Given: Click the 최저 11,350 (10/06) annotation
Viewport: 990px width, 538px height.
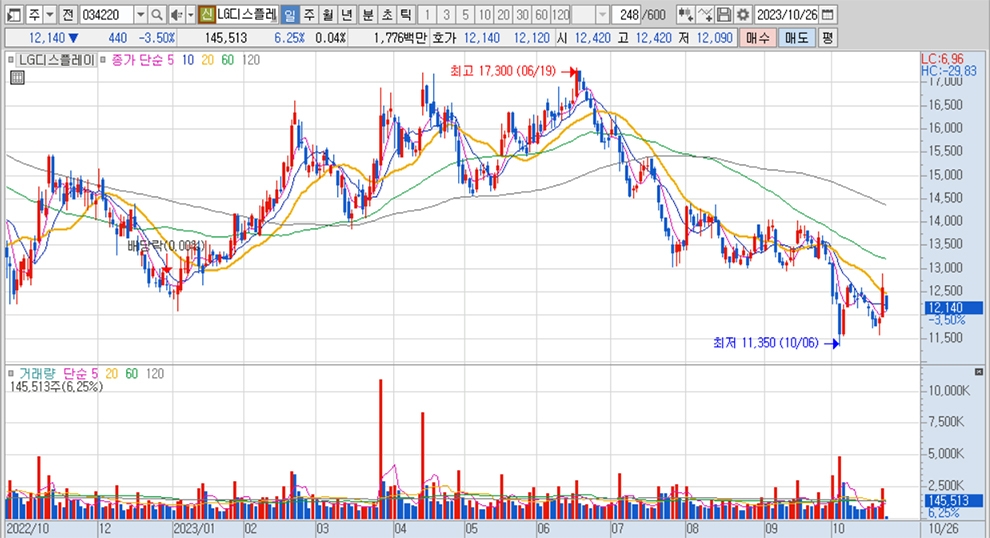Looking at the screenshot, I should pyautogui.click(x=766, y=343).
